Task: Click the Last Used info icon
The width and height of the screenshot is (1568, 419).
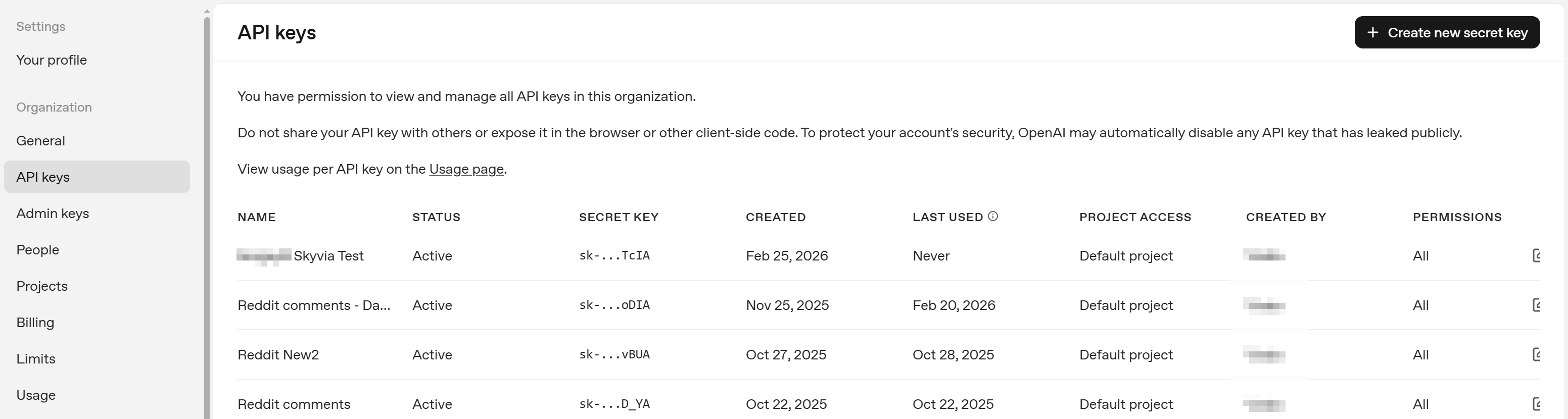Action: 993,217
